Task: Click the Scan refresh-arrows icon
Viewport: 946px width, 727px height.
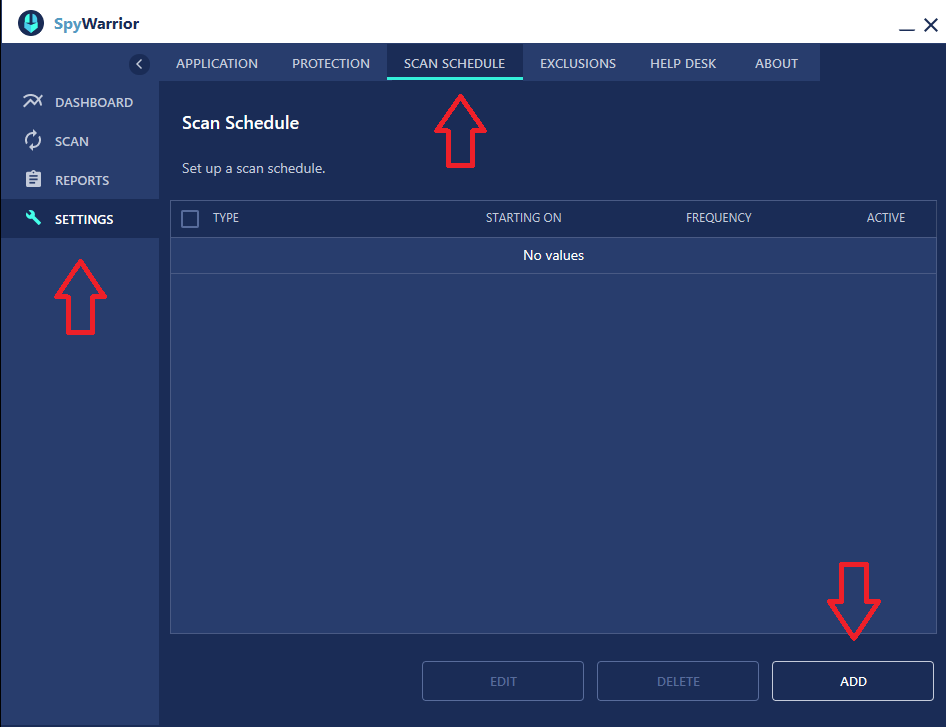Action: pos(33,141)
